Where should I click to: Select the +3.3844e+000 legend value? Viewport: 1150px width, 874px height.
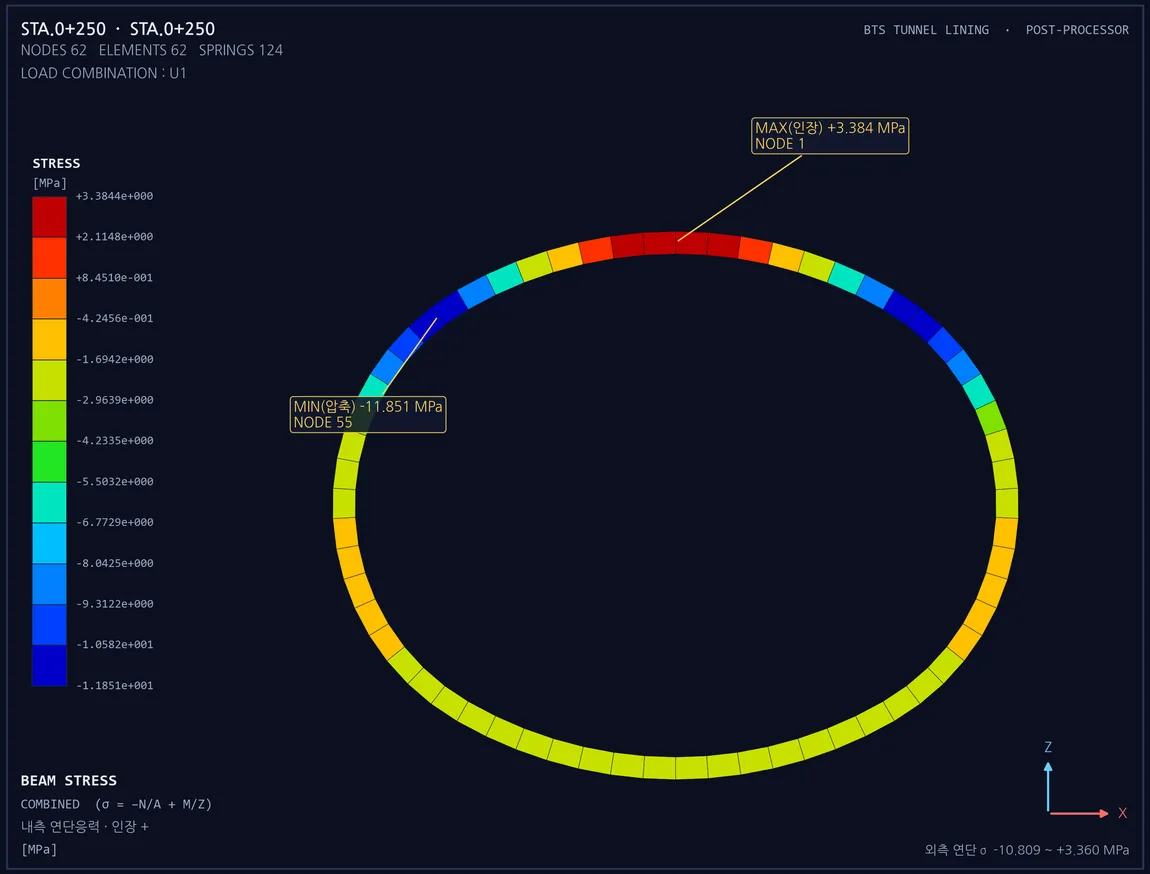[114, 197]
